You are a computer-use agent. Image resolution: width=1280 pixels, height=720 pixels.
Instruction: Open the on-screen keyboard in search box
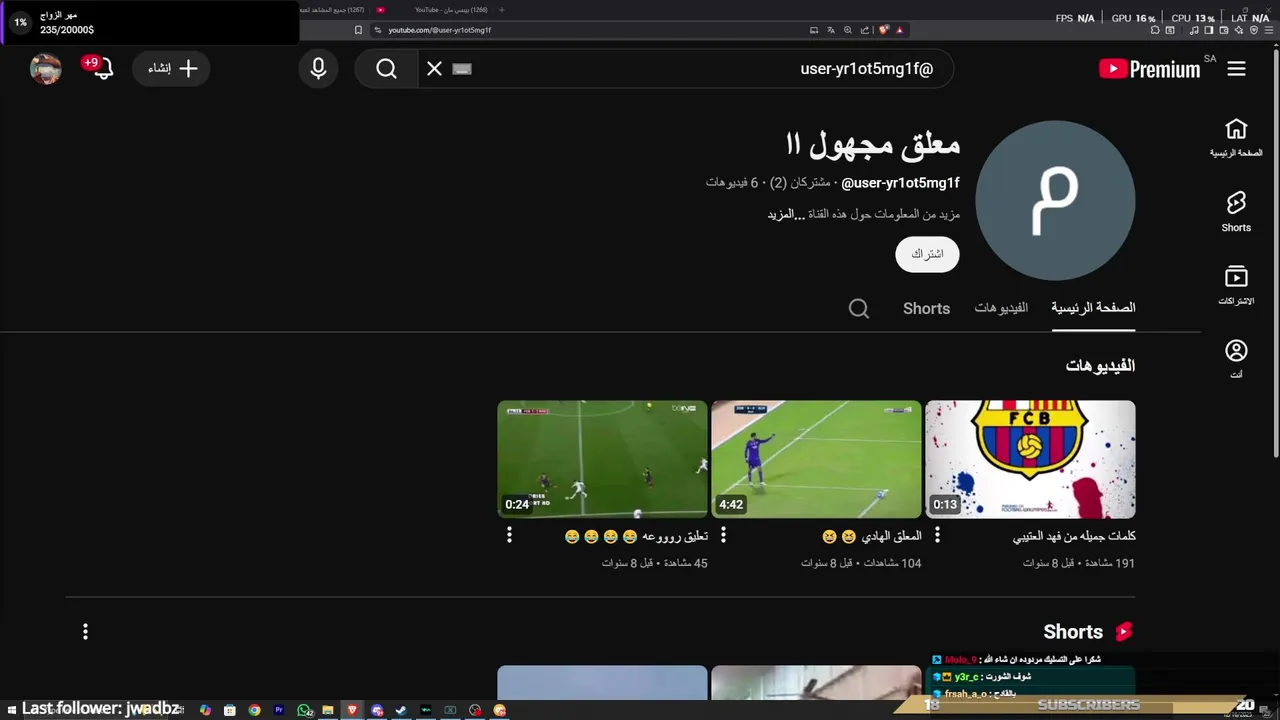pos(461,69)
